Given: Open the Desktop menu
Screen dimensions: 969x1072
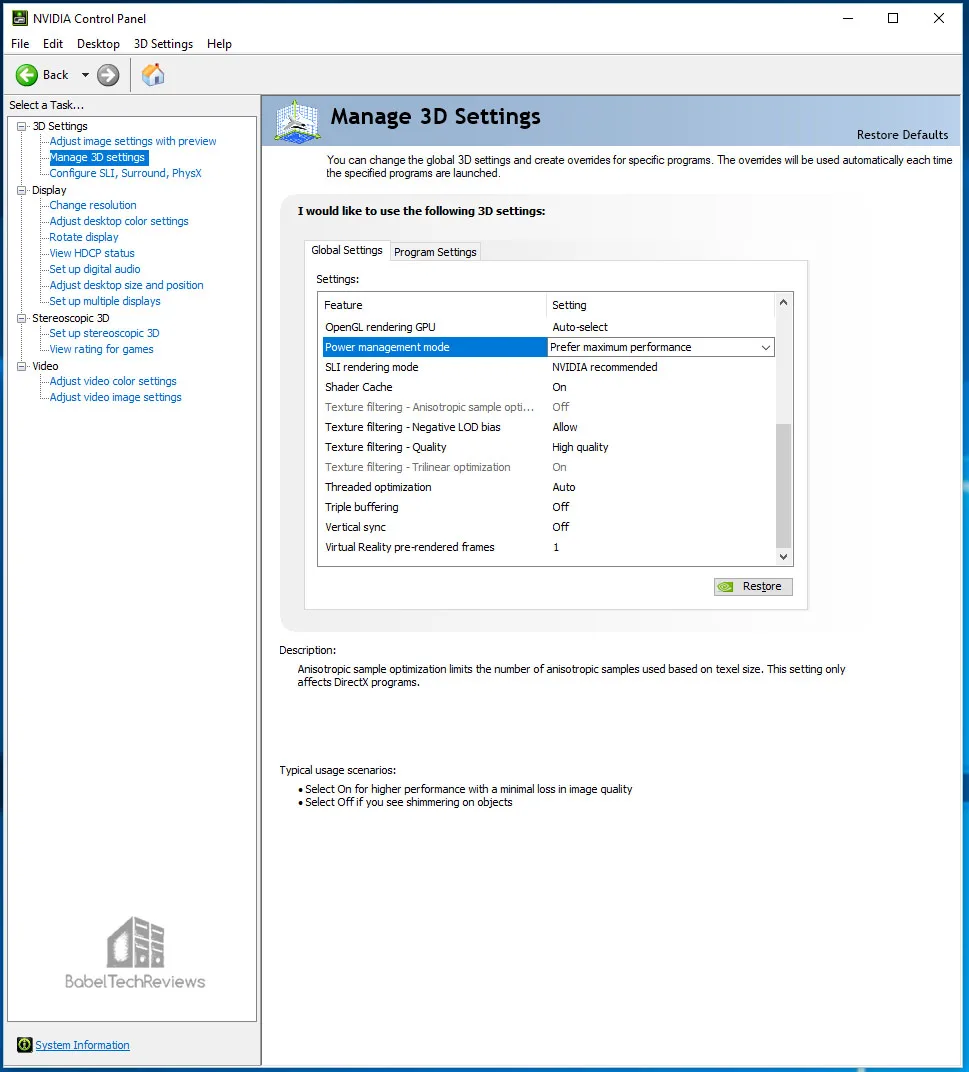Looking at the screenshot, I should (x=98, y=44).
